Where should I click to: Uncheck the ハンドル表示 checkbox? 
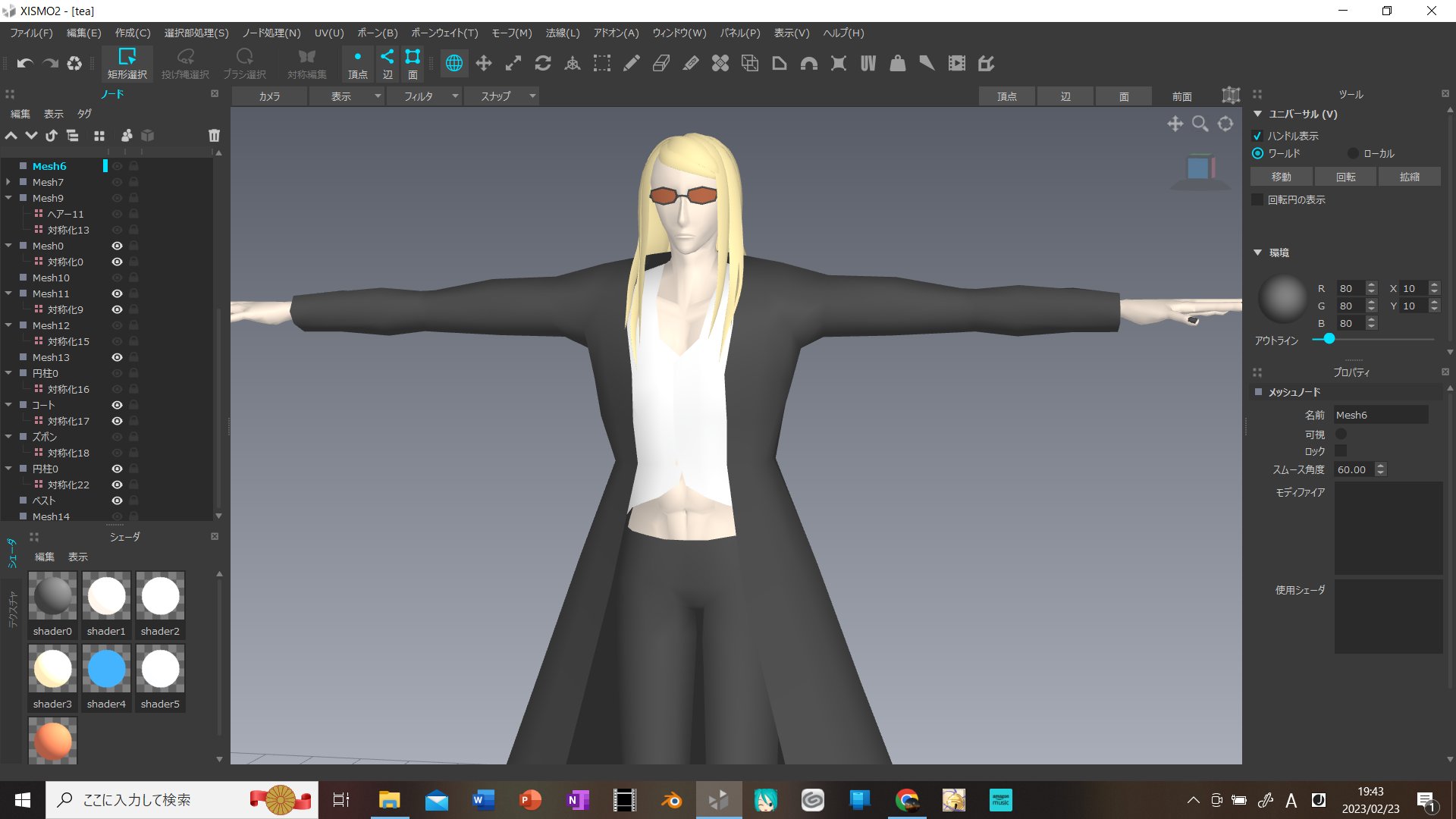[x=1257, y=136]
